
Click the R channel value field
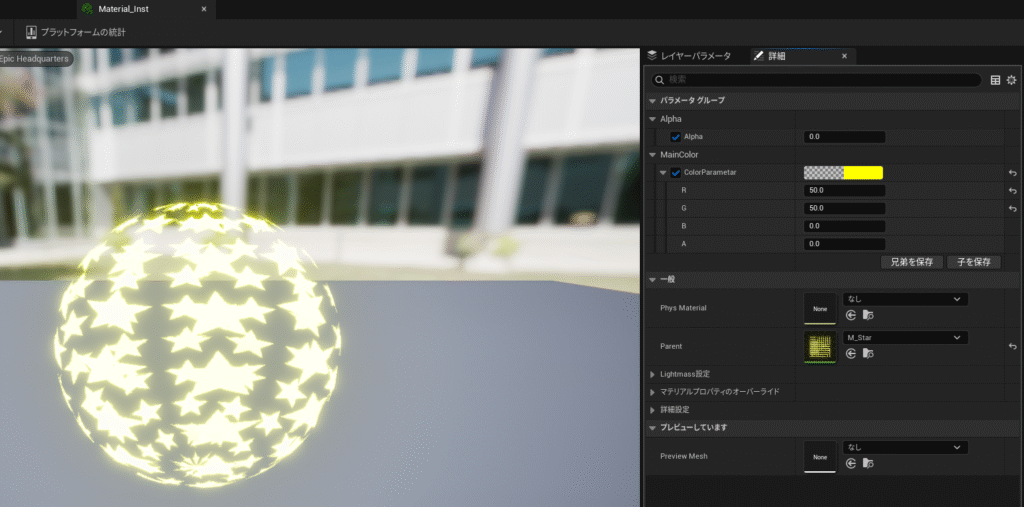click(844, 190)
